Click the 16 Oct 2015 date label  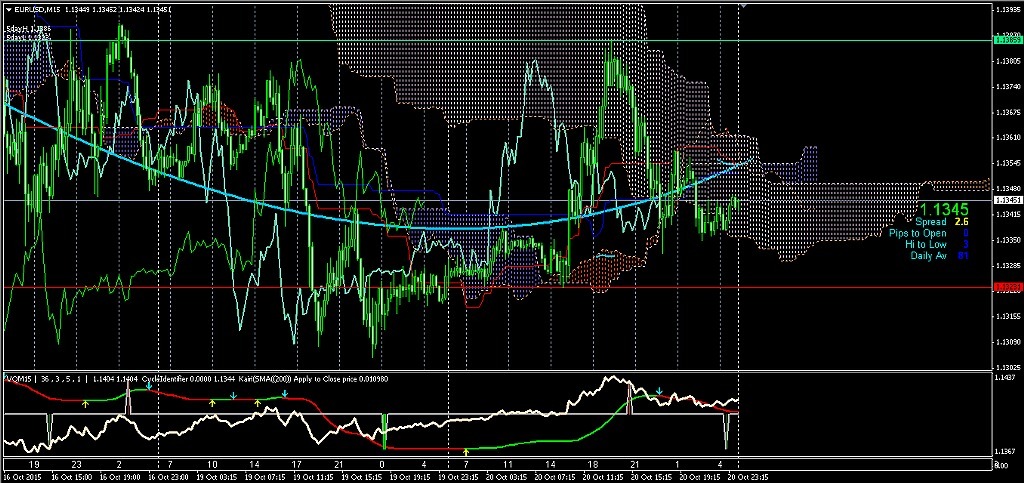tap(22, 476)
